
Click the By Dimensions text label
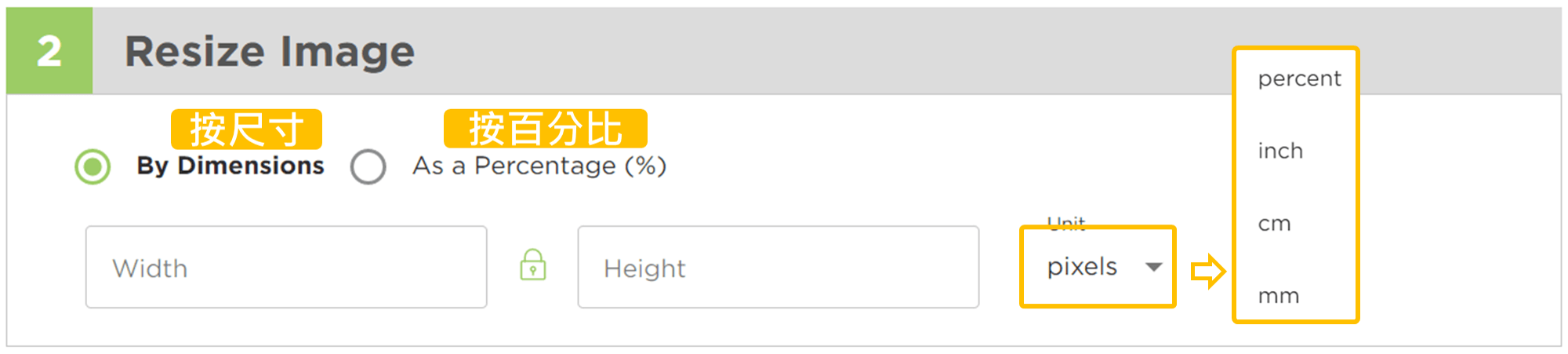[230, 166]
